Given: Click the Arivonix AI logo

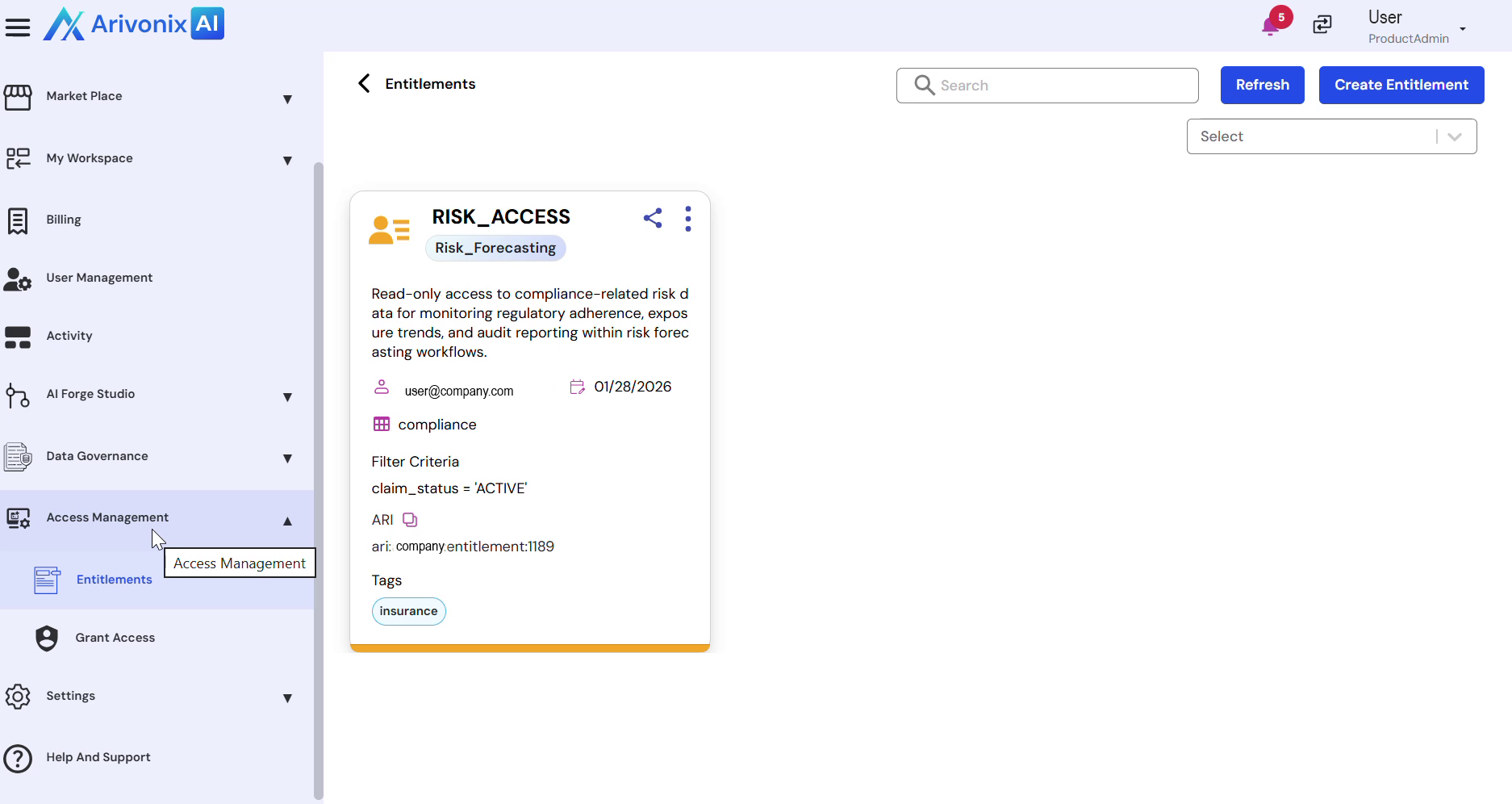Looking at the screenshot, I should point(134,24).
